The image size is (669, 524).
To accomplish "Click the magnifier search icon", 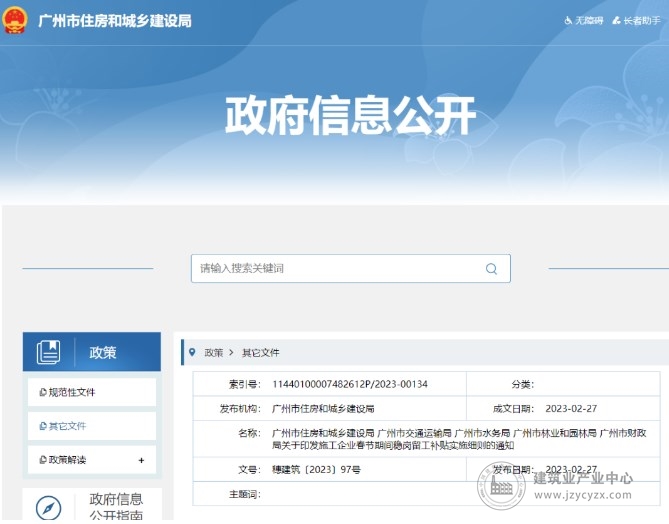I will pos(491,268).
